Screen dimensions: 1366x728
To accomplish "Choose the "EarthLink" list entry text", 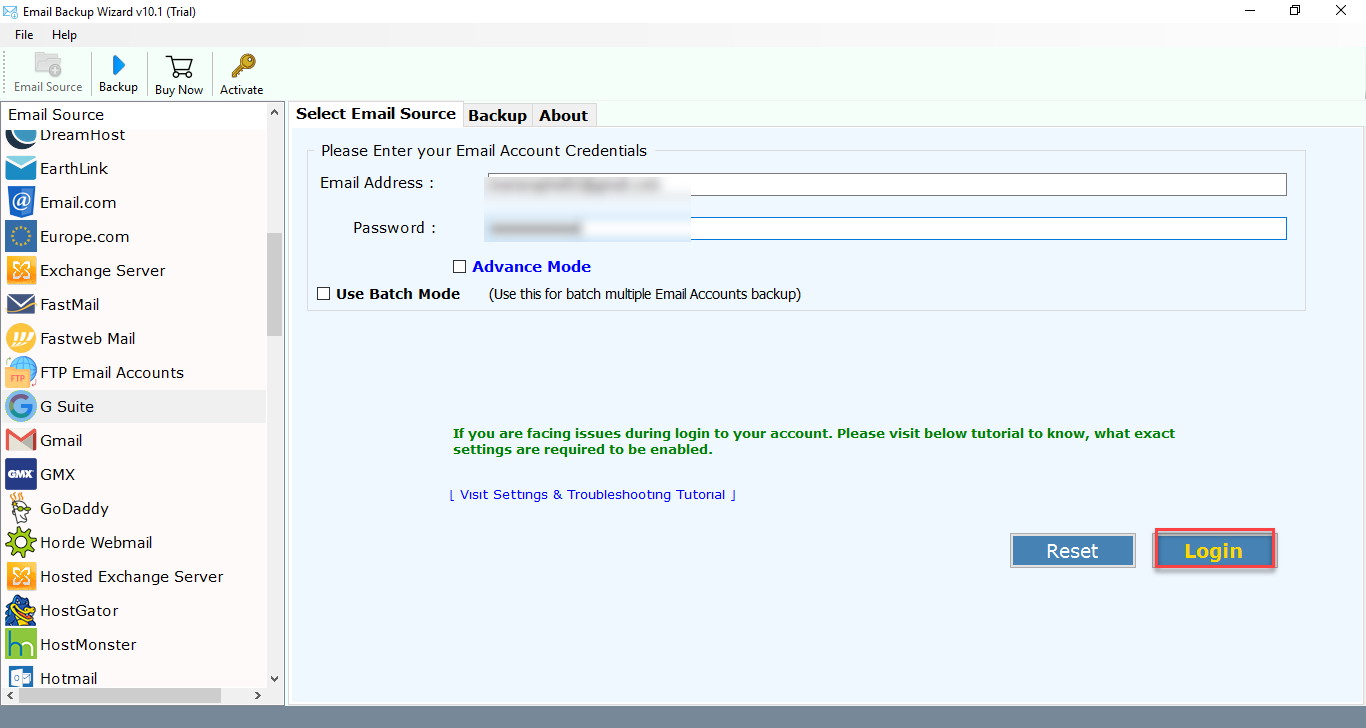I will coord(74,169).
